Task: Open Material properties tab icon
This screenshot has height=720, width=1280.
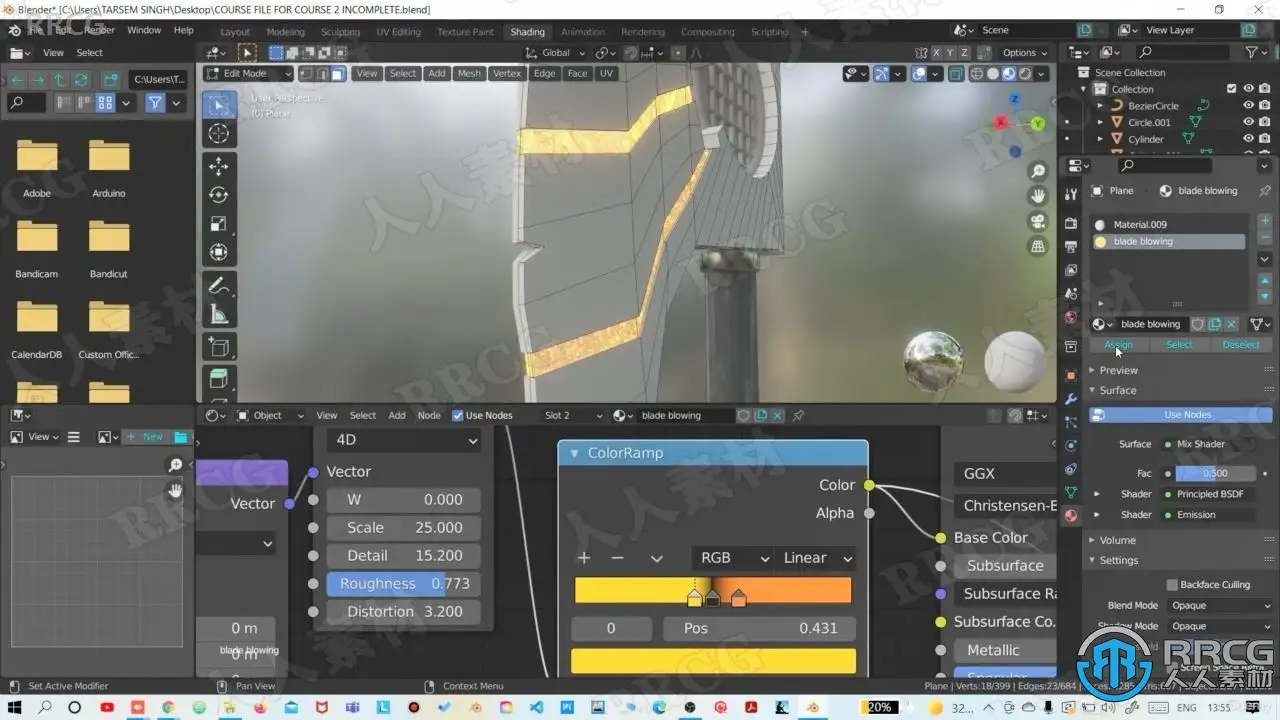Action: point(1071,516)
